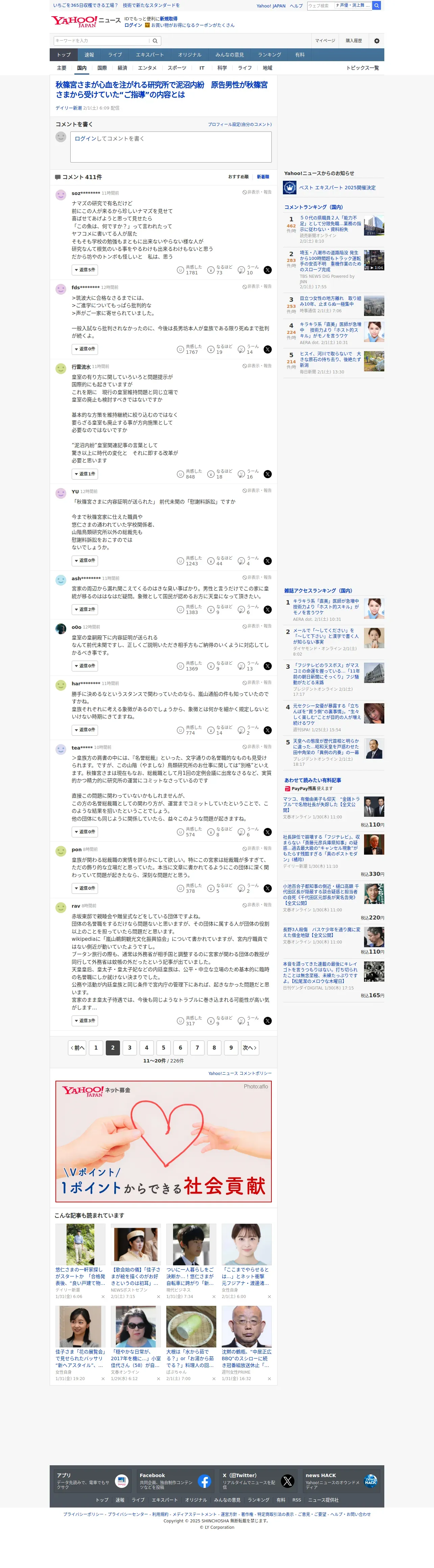
Task: Open the news HACK footer icon
Action: (370, 1481)
